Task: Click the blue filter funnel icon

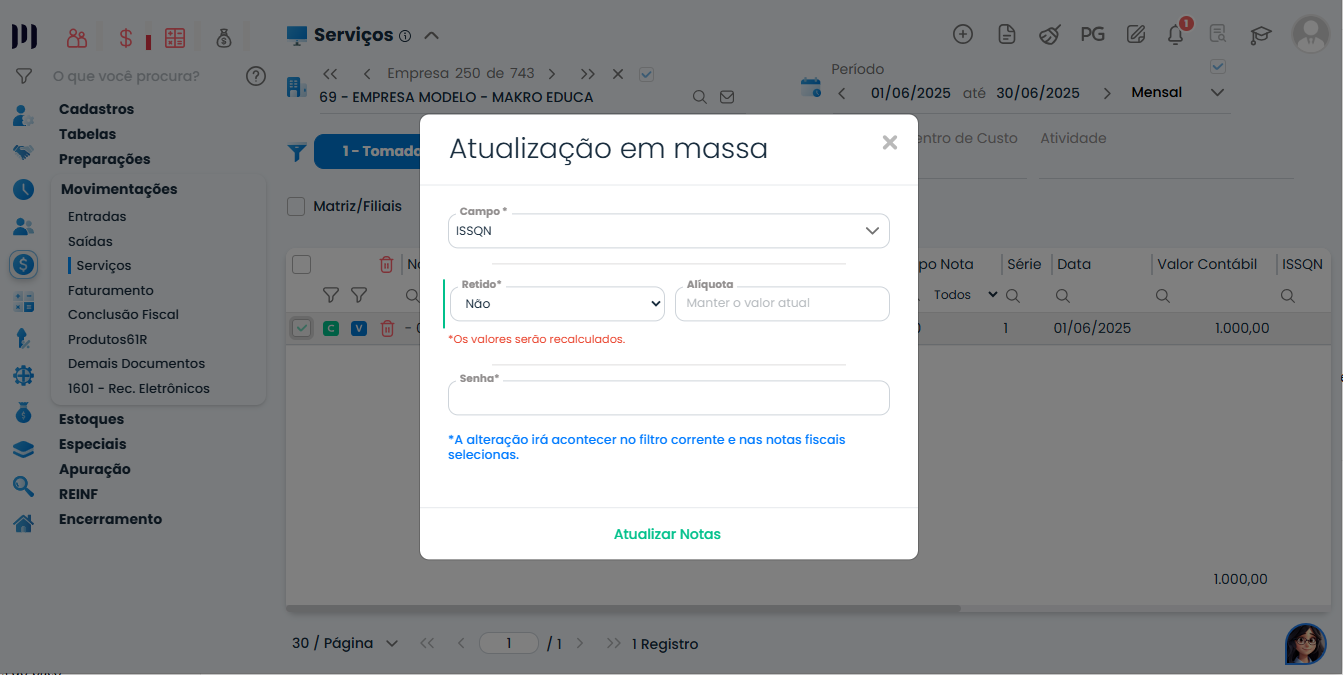Action: [x=297, y=152]
